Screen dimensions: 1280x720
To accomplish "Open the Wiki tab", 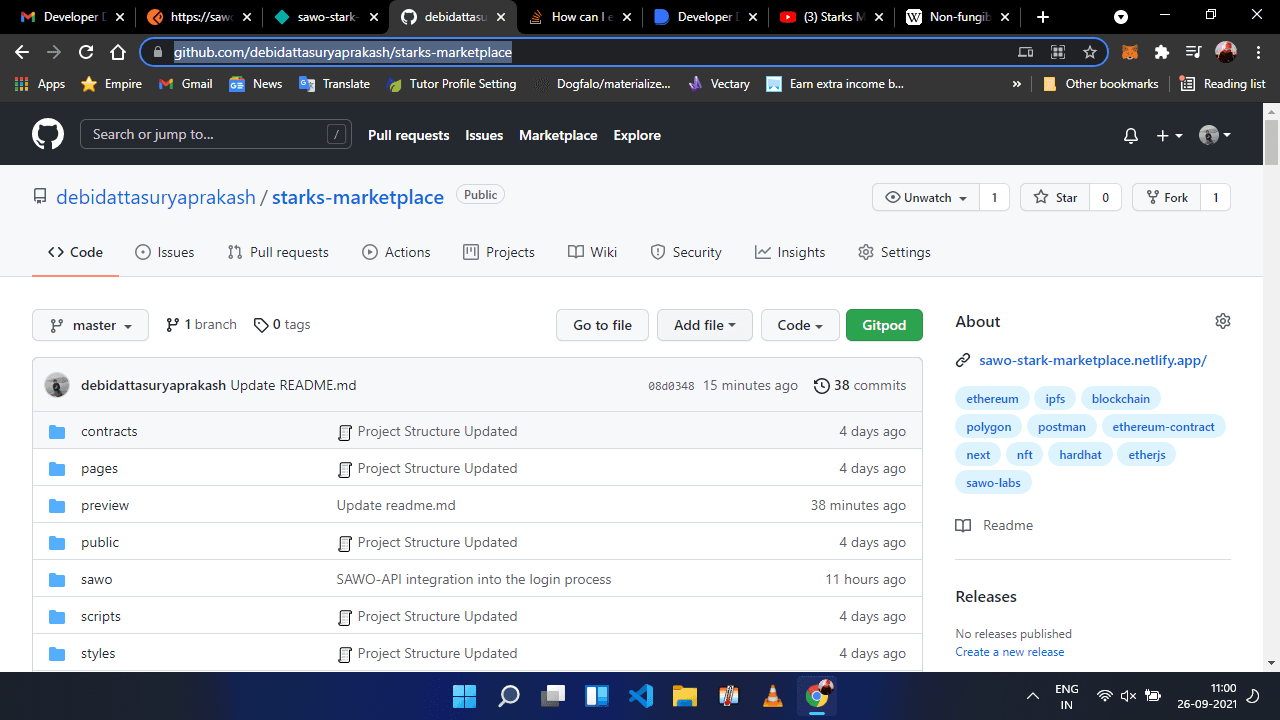I will pos(592,252).
